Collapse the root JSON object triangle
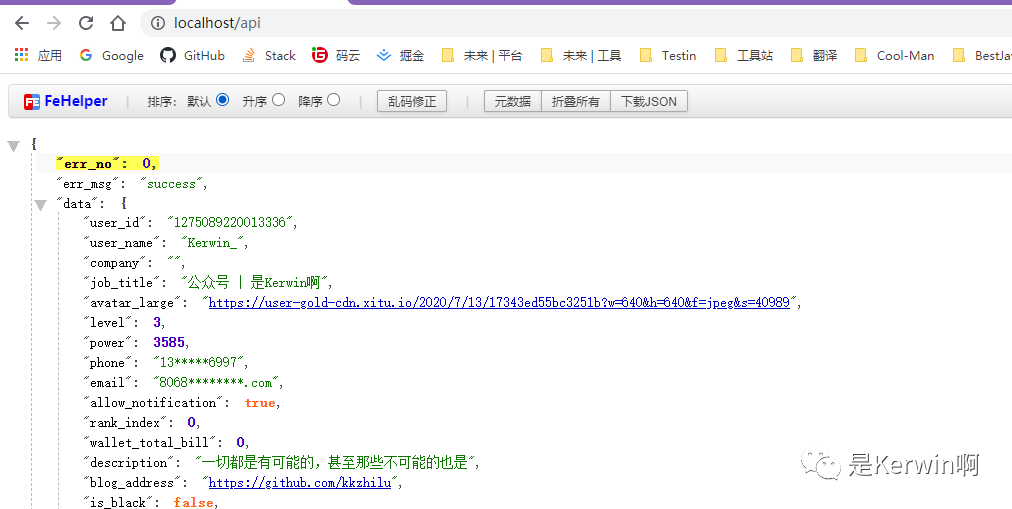 pyautogui.click(x=14, y=146)
